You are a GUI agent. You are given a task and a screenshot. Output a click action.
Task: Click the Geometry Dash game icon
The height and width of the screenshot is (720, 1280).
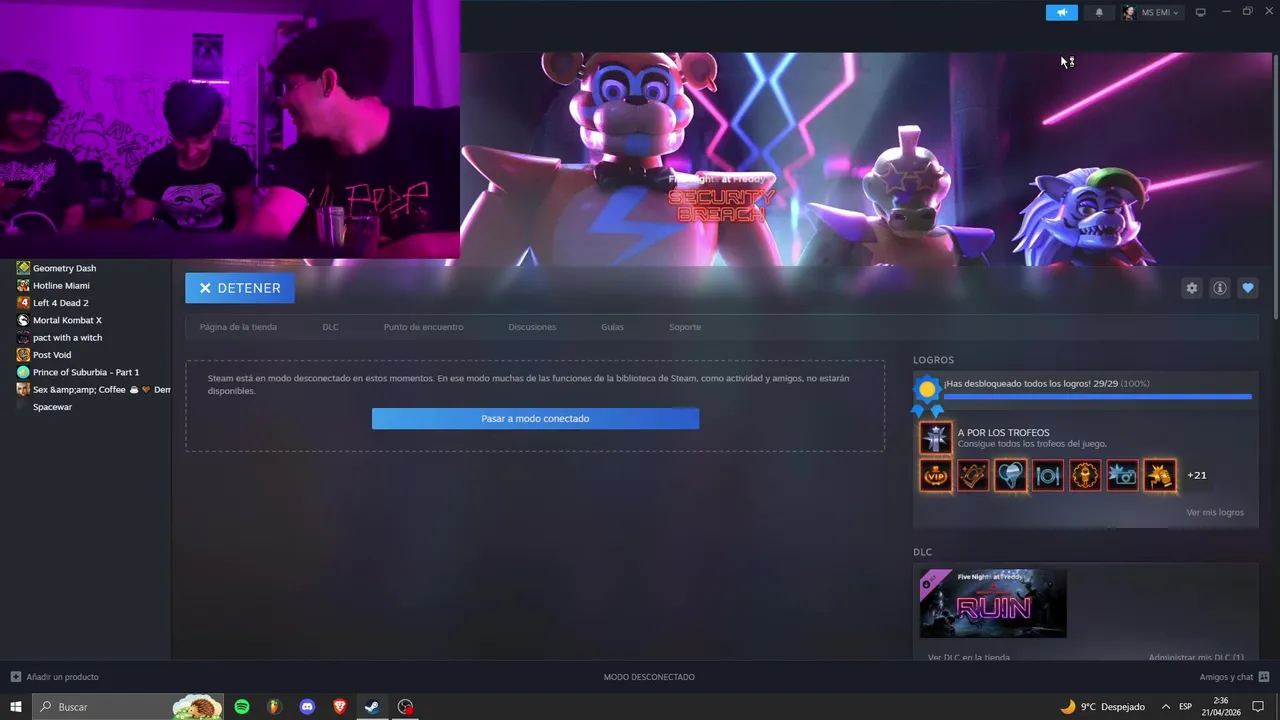23,268
